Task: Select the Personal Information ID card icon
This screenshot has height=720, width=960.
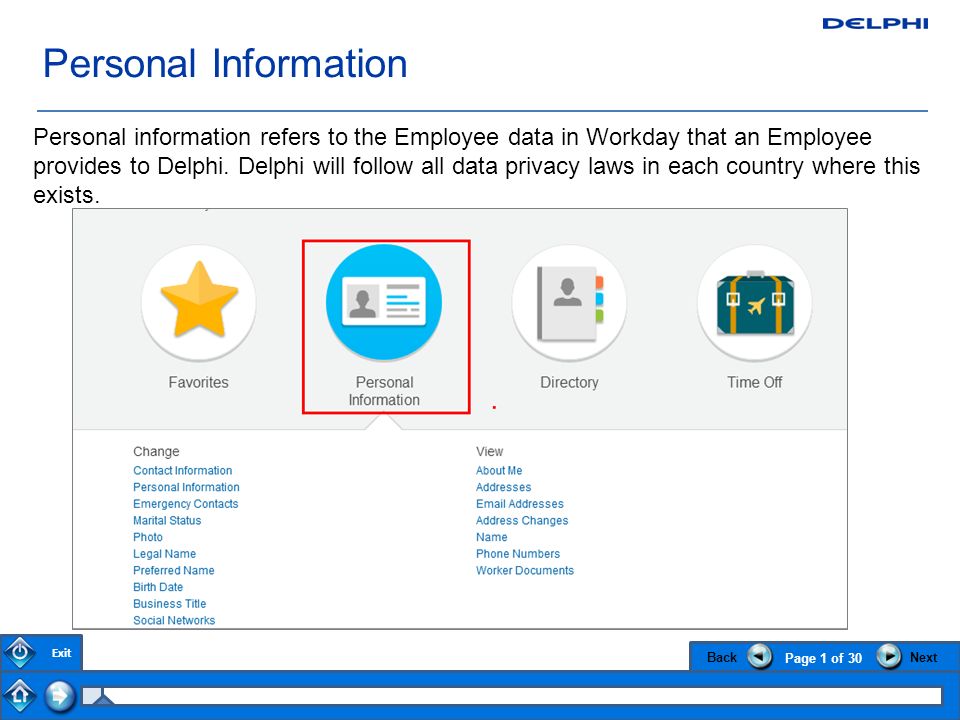Action: tap(384, 302)
